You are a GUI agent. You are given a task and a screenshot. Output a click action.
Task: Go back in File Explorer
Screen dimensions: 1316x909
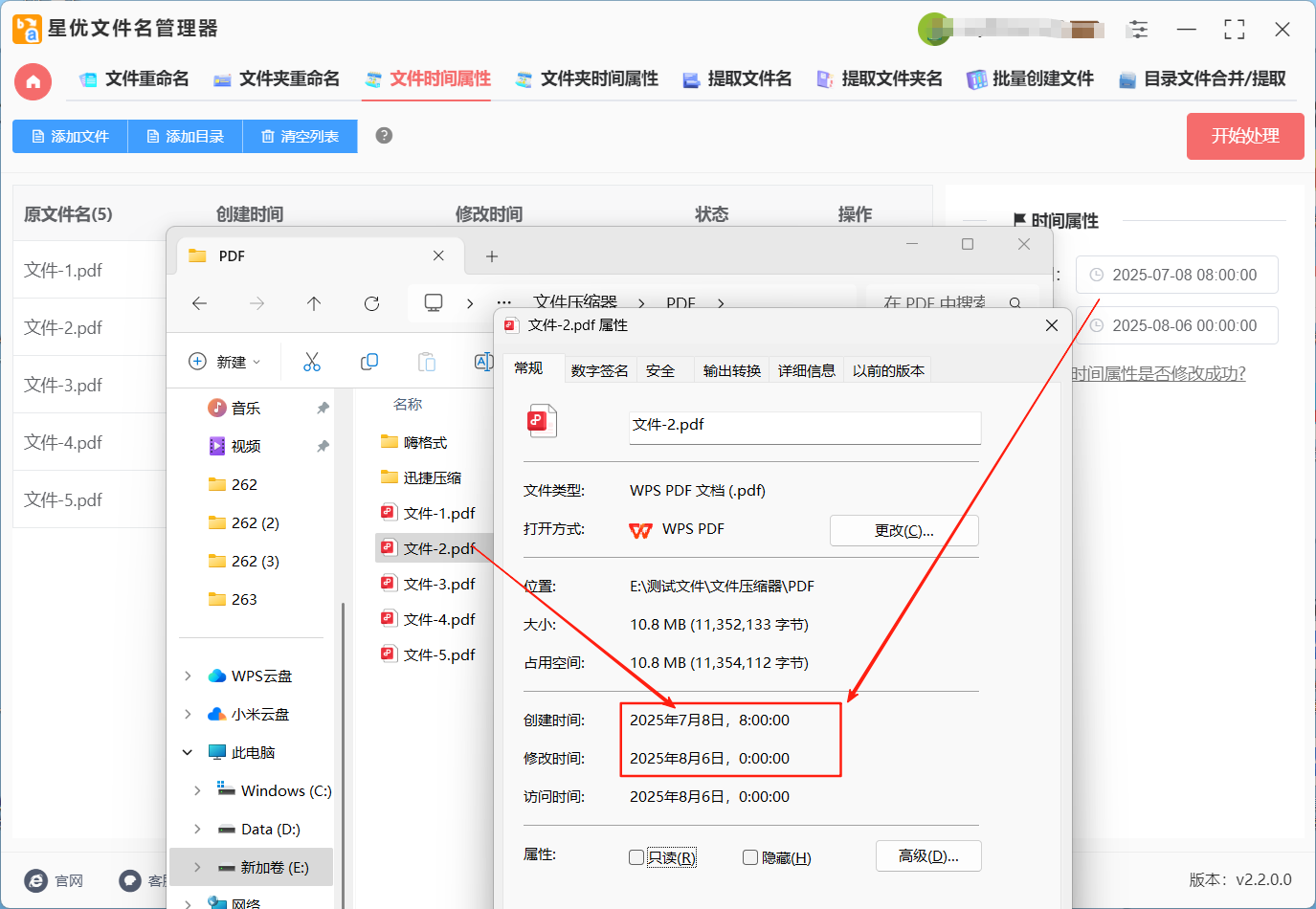[x=199, y=303]
